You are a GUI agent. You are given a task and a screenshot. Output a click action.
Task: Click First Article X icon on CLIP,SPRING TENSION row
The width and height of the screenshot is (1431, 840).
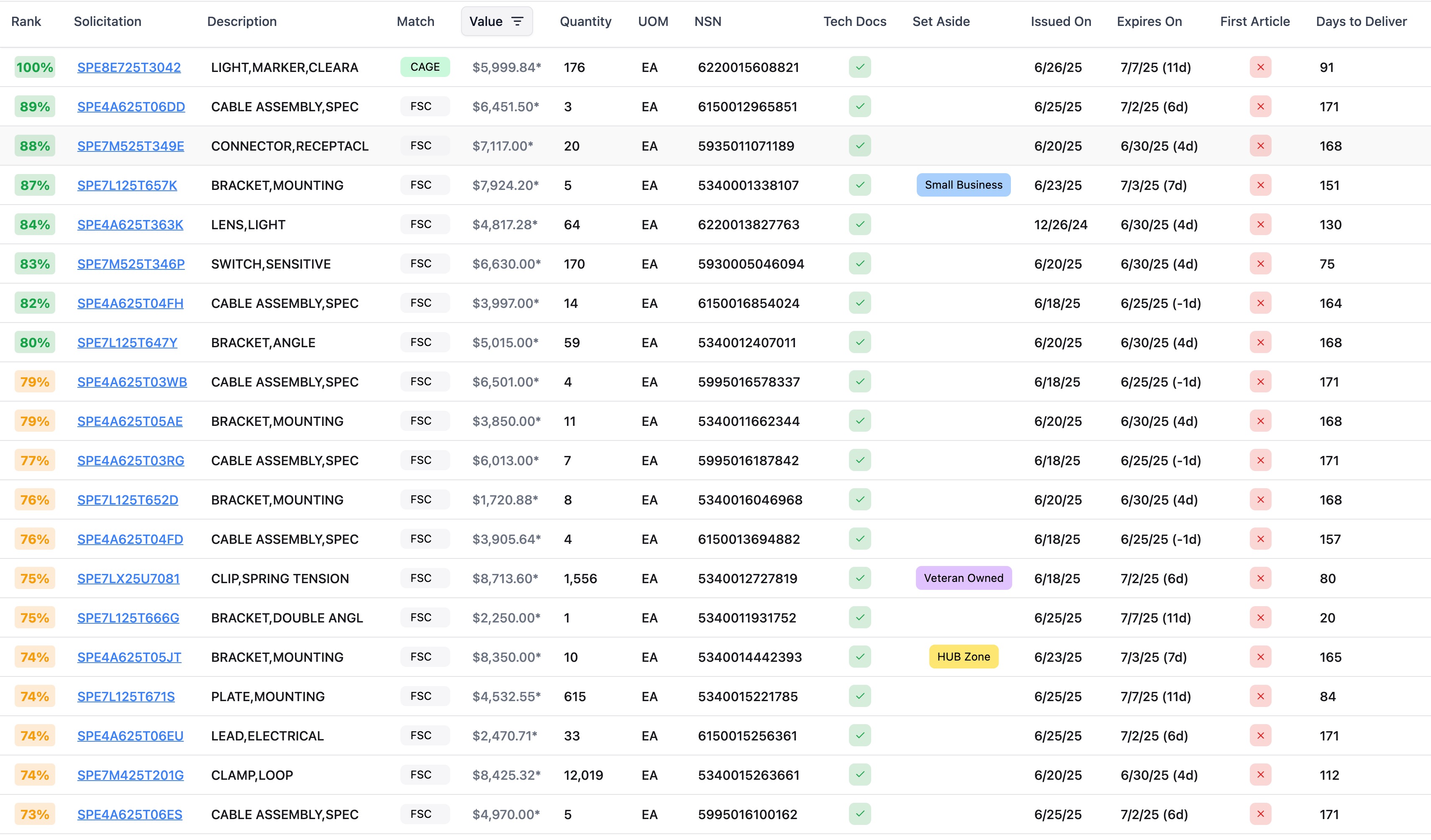coord(1260,579)
